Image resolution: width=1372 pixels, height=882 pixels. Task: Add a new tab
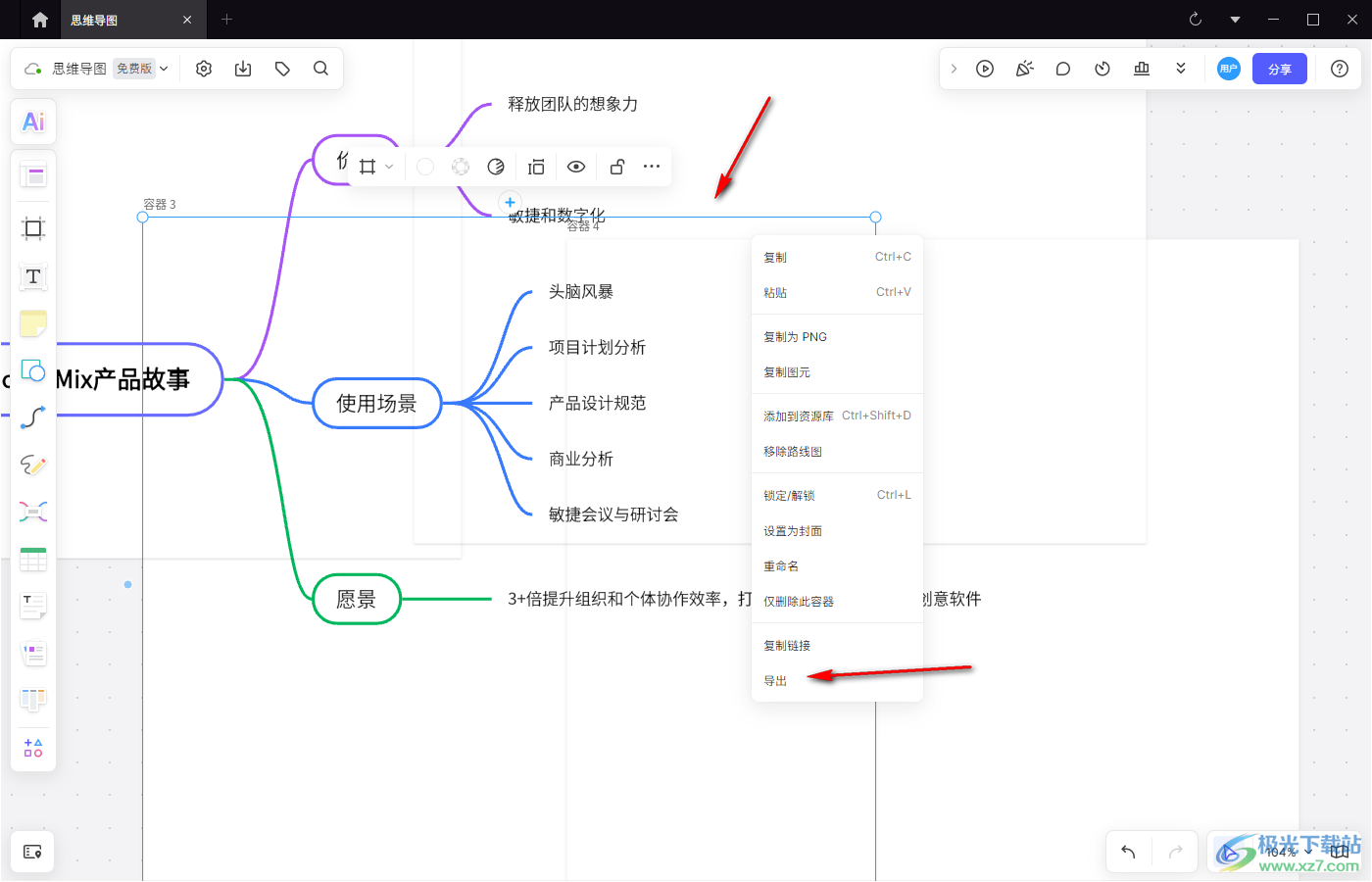click(226, 20)
